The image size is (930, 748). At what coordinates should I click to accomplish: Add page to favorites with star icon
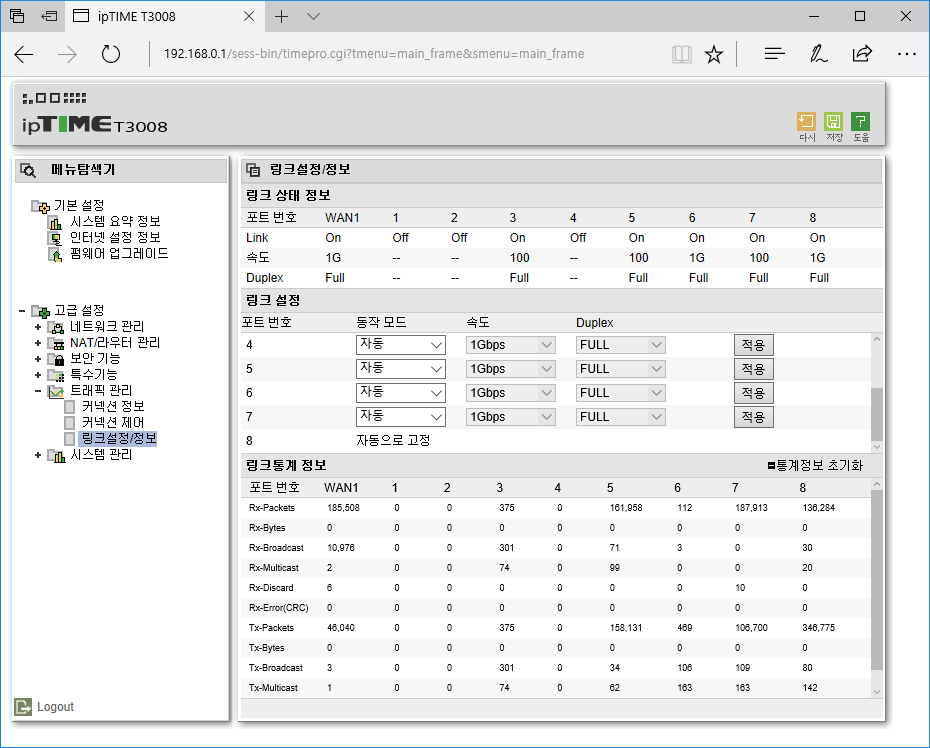[714, 55]
